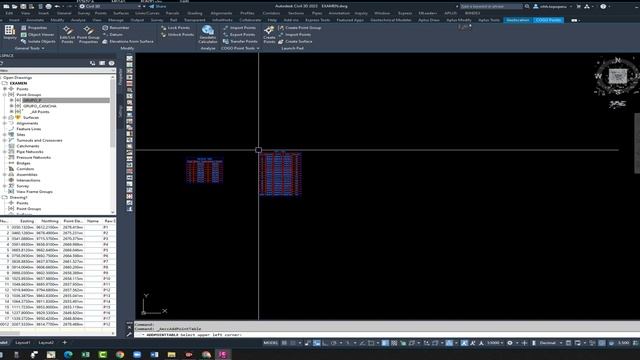This screenshot has width=640, height=360.
Task: Click Lock Points
Action: click(175, 28)
